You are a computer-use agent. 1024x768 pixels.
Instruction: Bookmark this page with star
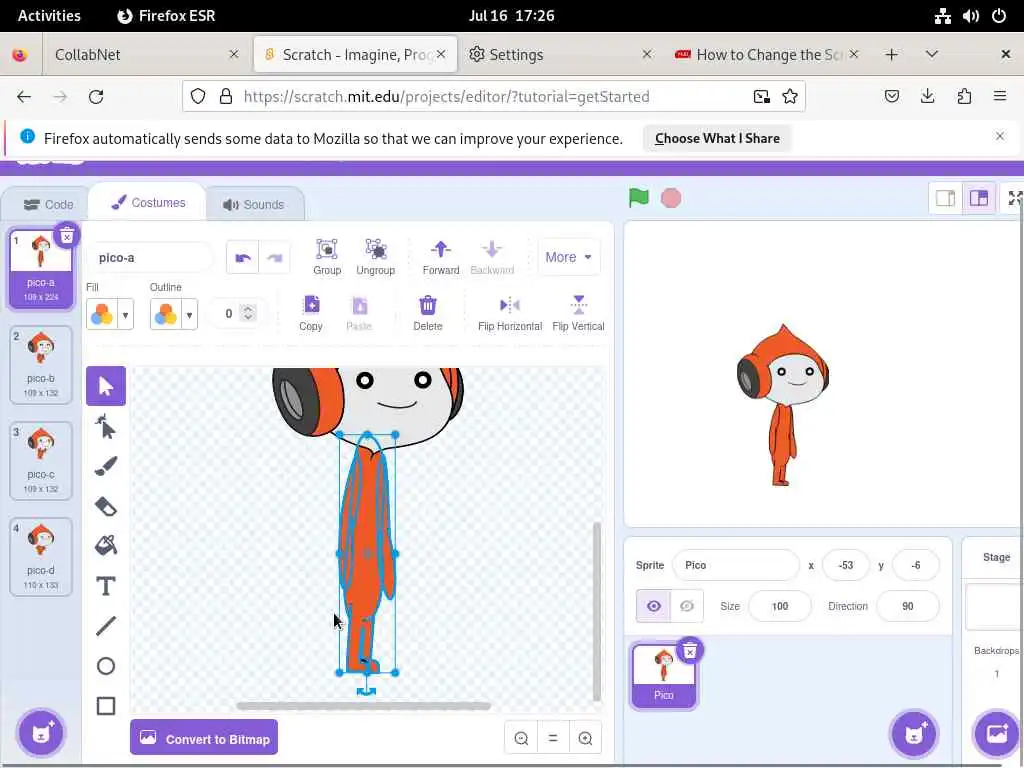click(x=790, y=97)
